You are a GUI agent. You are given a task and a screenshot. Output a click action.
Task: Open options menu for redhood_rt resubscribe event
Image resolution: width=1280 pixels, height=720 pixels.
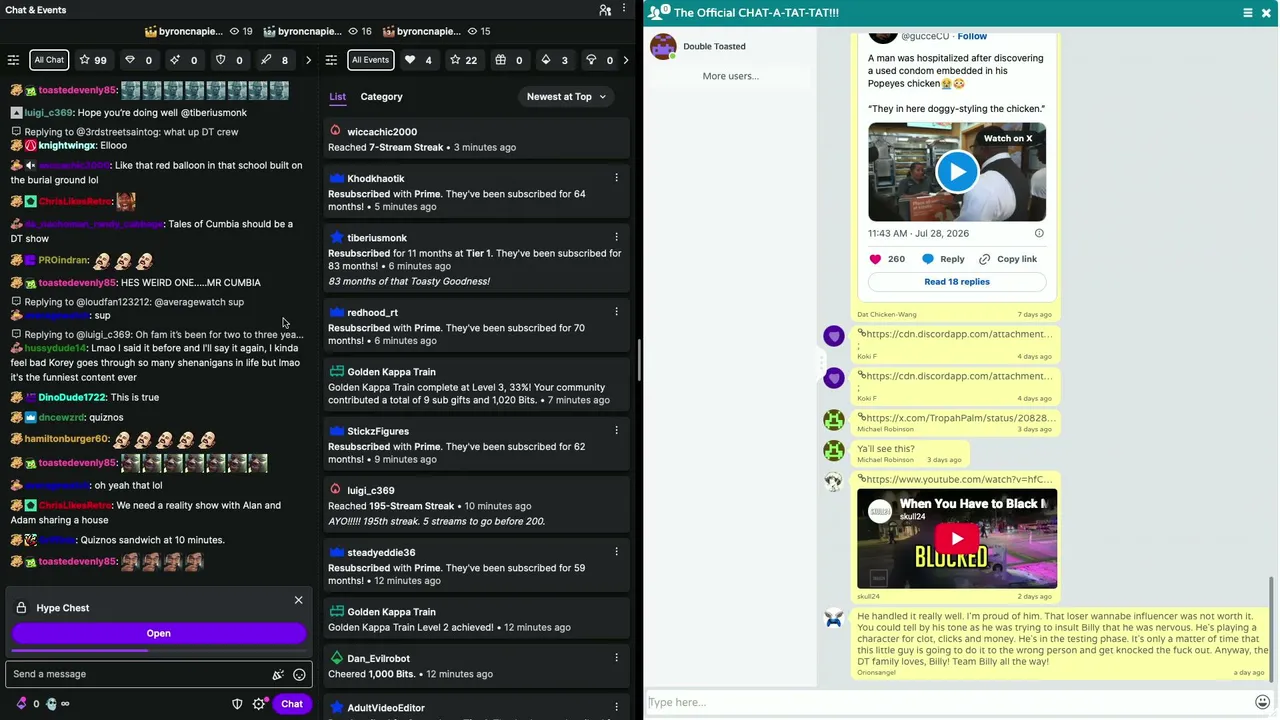tap(616, 312)
